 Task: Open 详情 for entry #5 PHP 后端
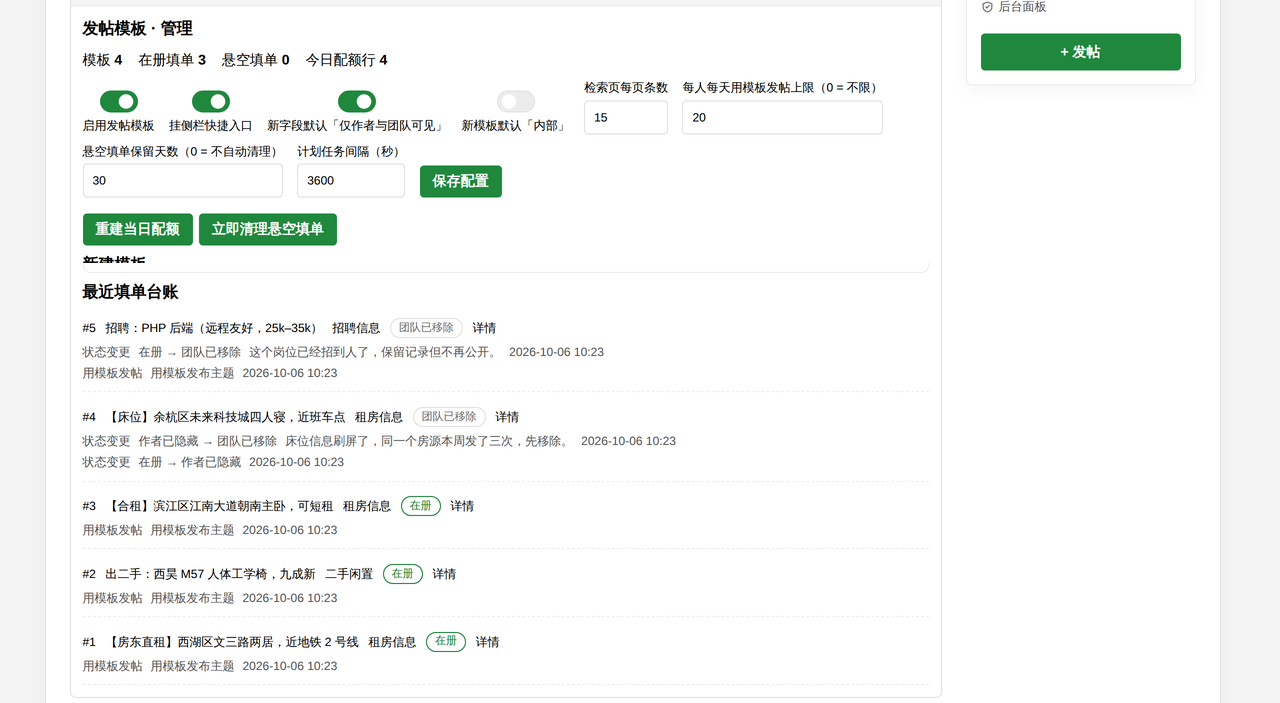(x=484, y=328)
